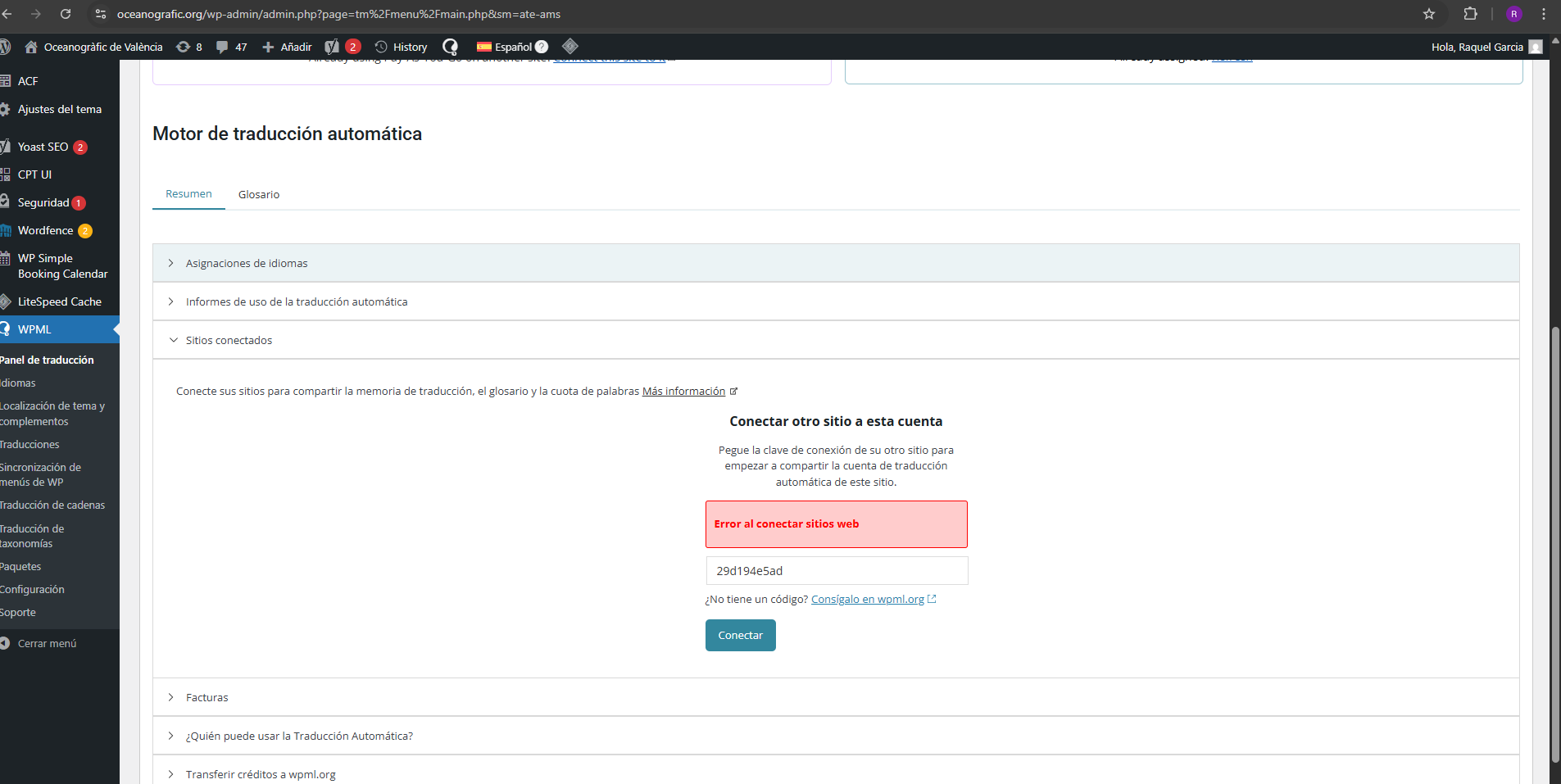Open site information icon in address bar

(101, 14)
